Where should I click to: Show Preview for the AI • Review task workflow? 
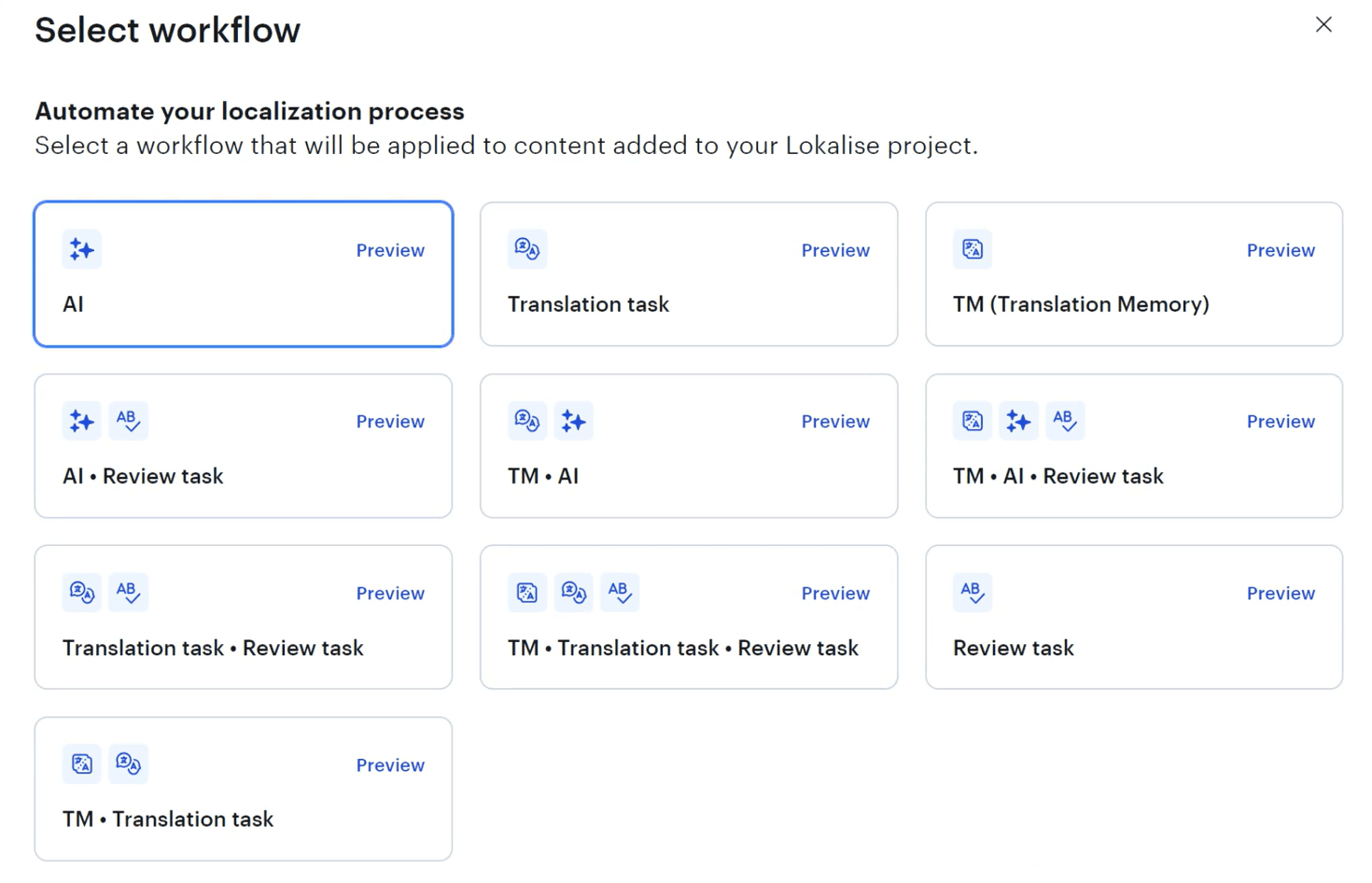coord(390,422)
